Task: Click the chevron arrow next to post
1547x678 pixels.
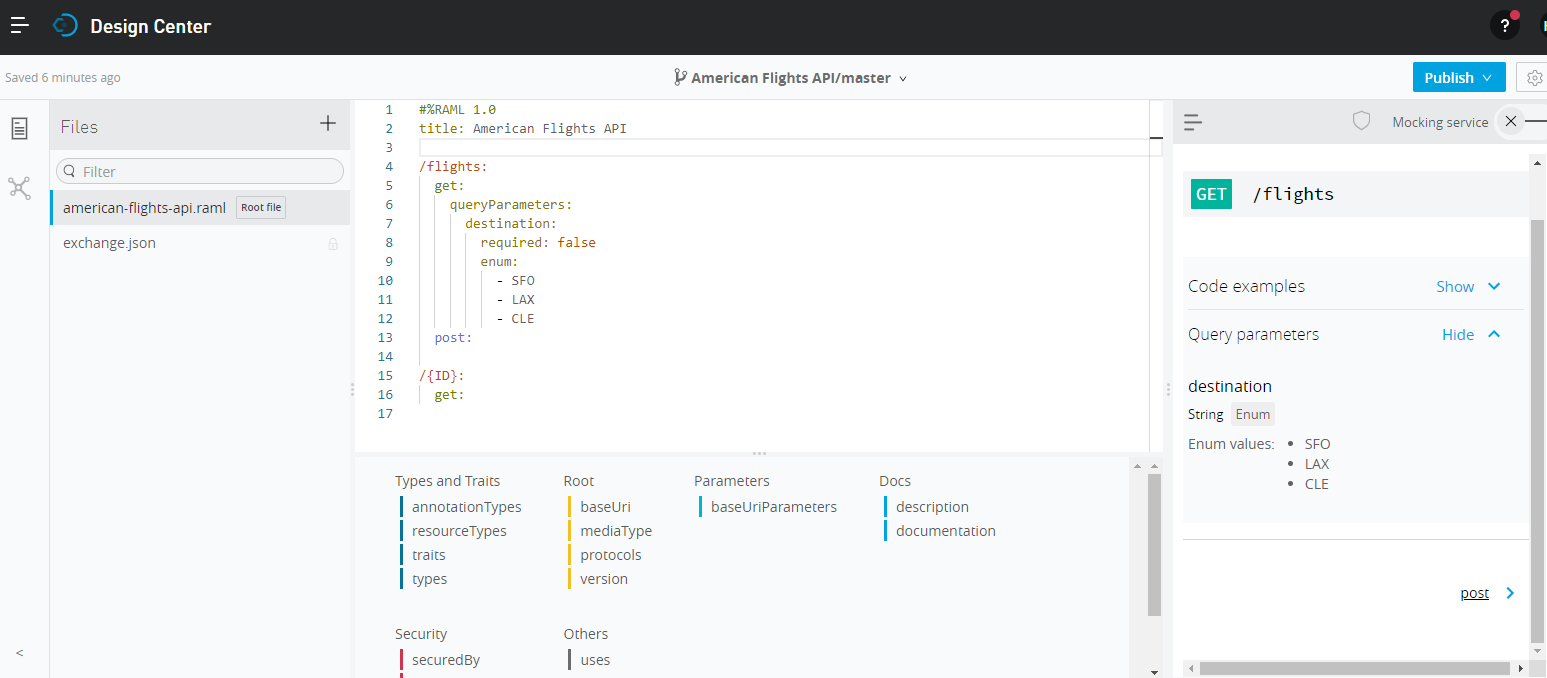Action: [x=1510, y=593]
